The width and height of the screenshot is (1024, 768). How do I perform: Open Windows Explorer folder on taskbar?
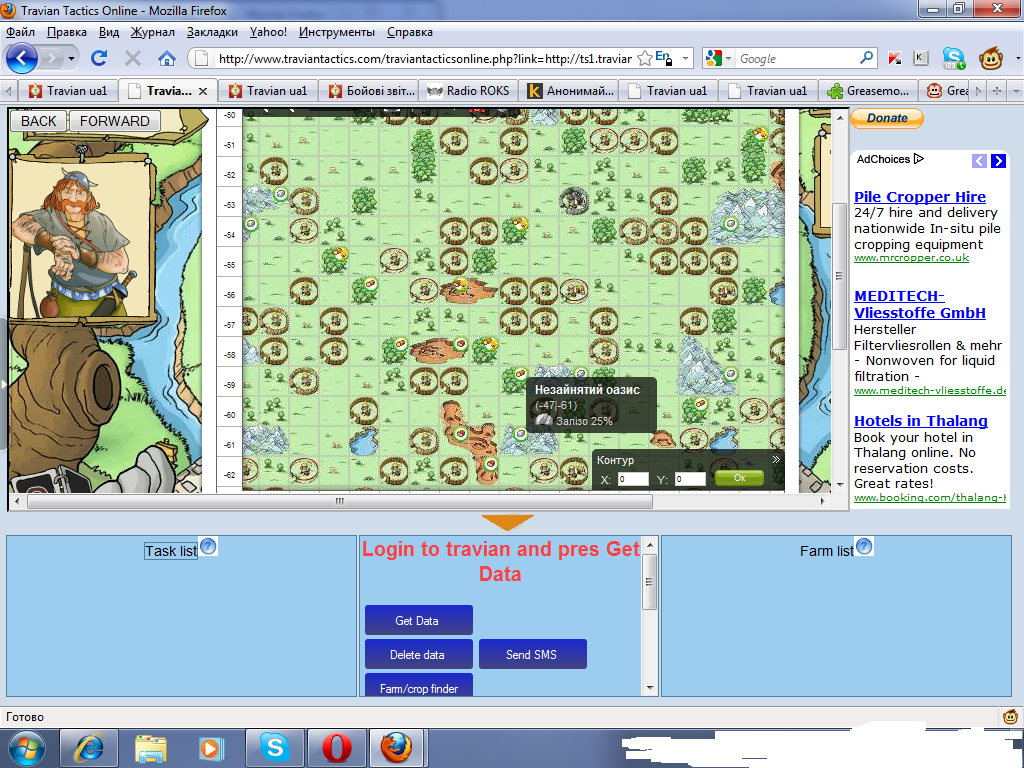tap(151, 748)
